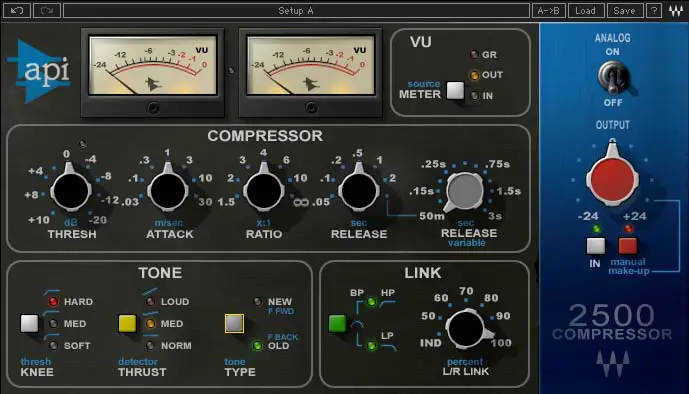689x394 pixels.
Task: Click the small screw above Thresh knob
Action: point(83,144)
